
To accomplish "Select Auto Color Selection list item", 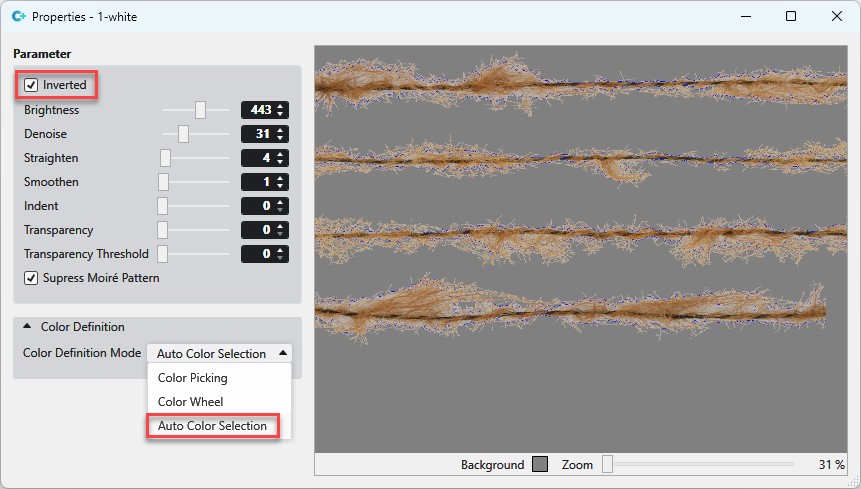I will tap(212, 426).
